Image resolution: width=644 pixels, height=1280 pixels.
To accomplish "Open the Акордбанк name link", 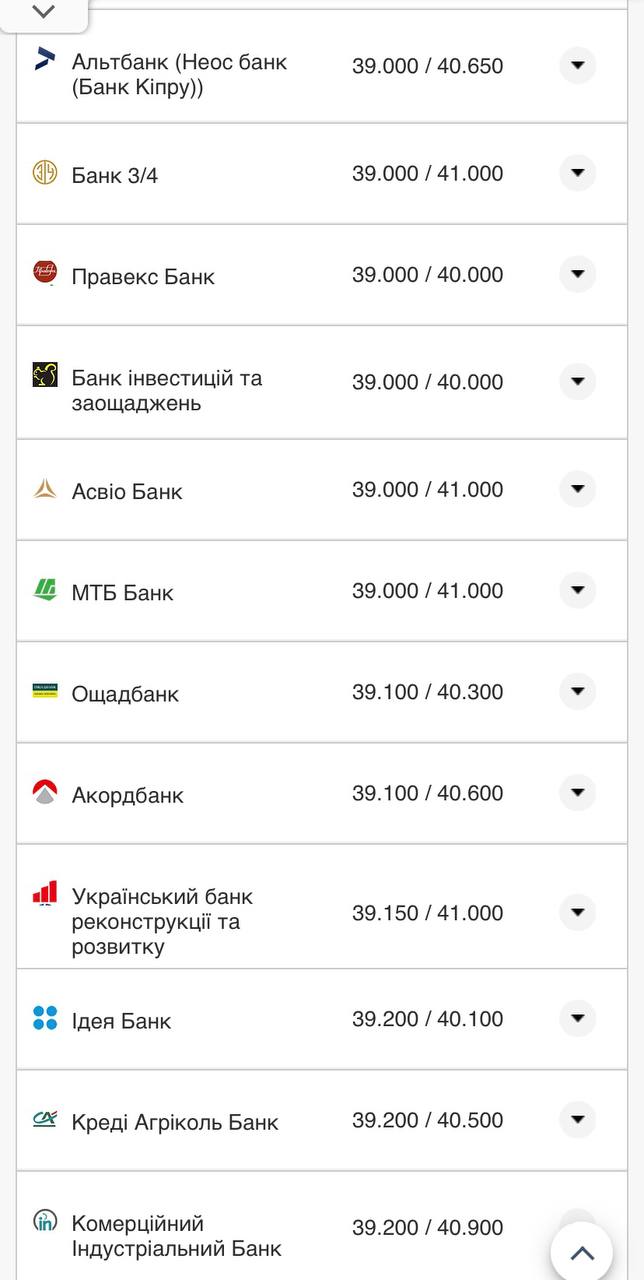I will pos(128,796).
